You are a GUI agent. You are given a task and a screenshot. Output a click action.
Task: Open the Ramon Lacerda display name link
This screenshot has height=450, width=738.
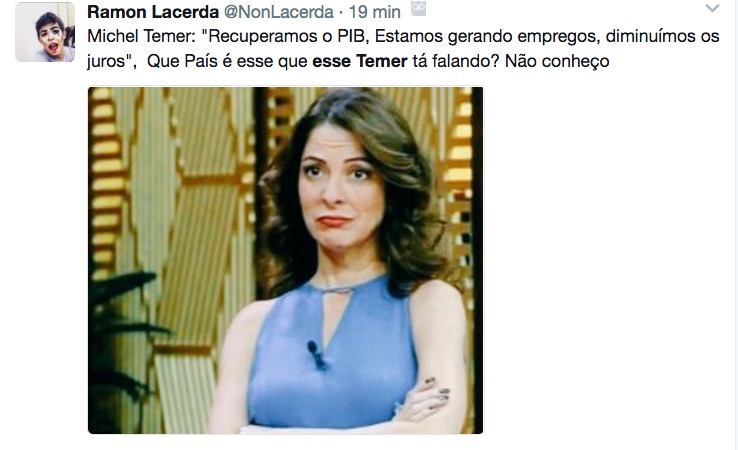pyautogui.click(x=153, y=12)
